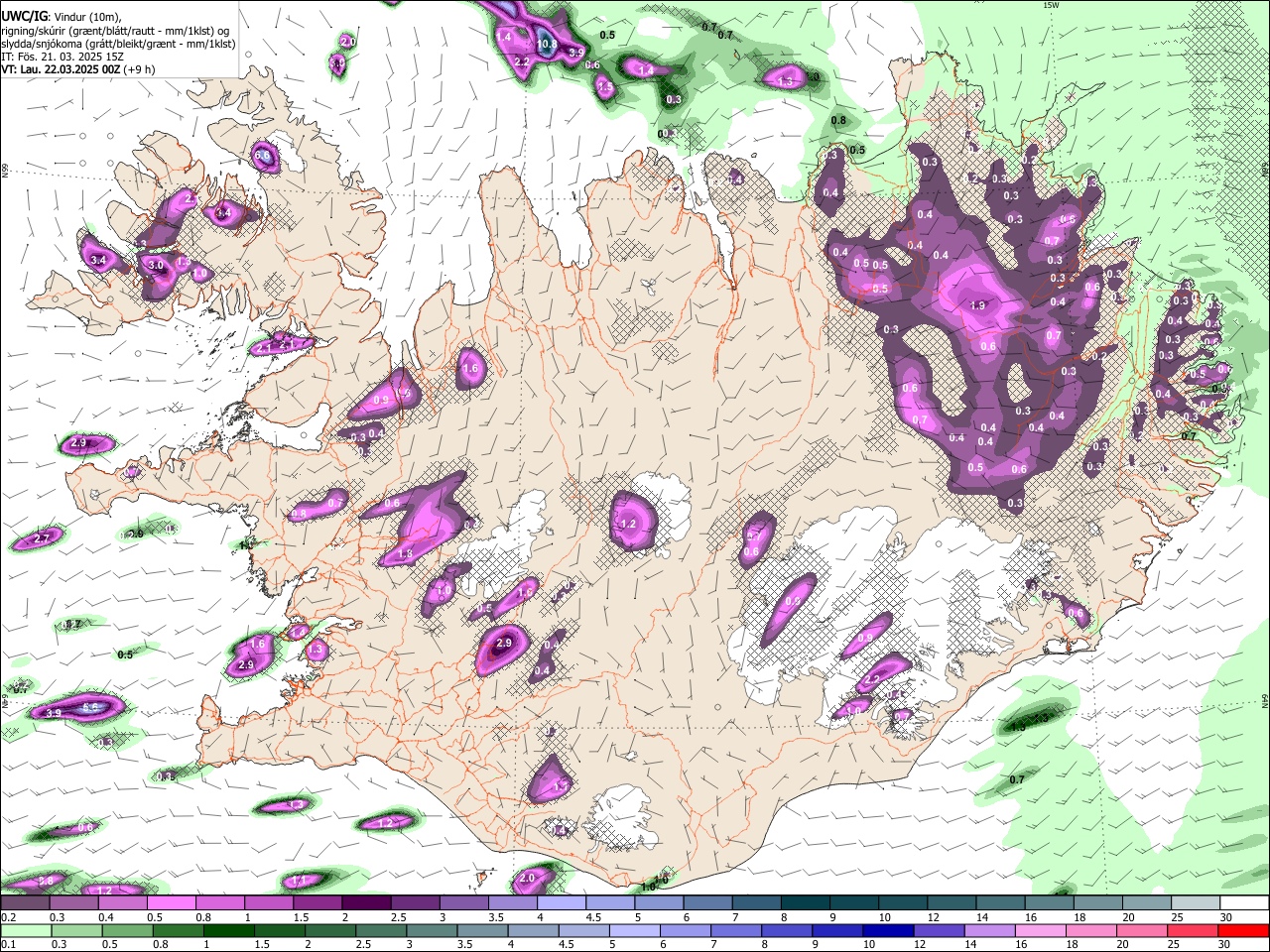Select the 'rigning/skúrir' description line in the header
1270x952 pixels.
coord(114,31)
